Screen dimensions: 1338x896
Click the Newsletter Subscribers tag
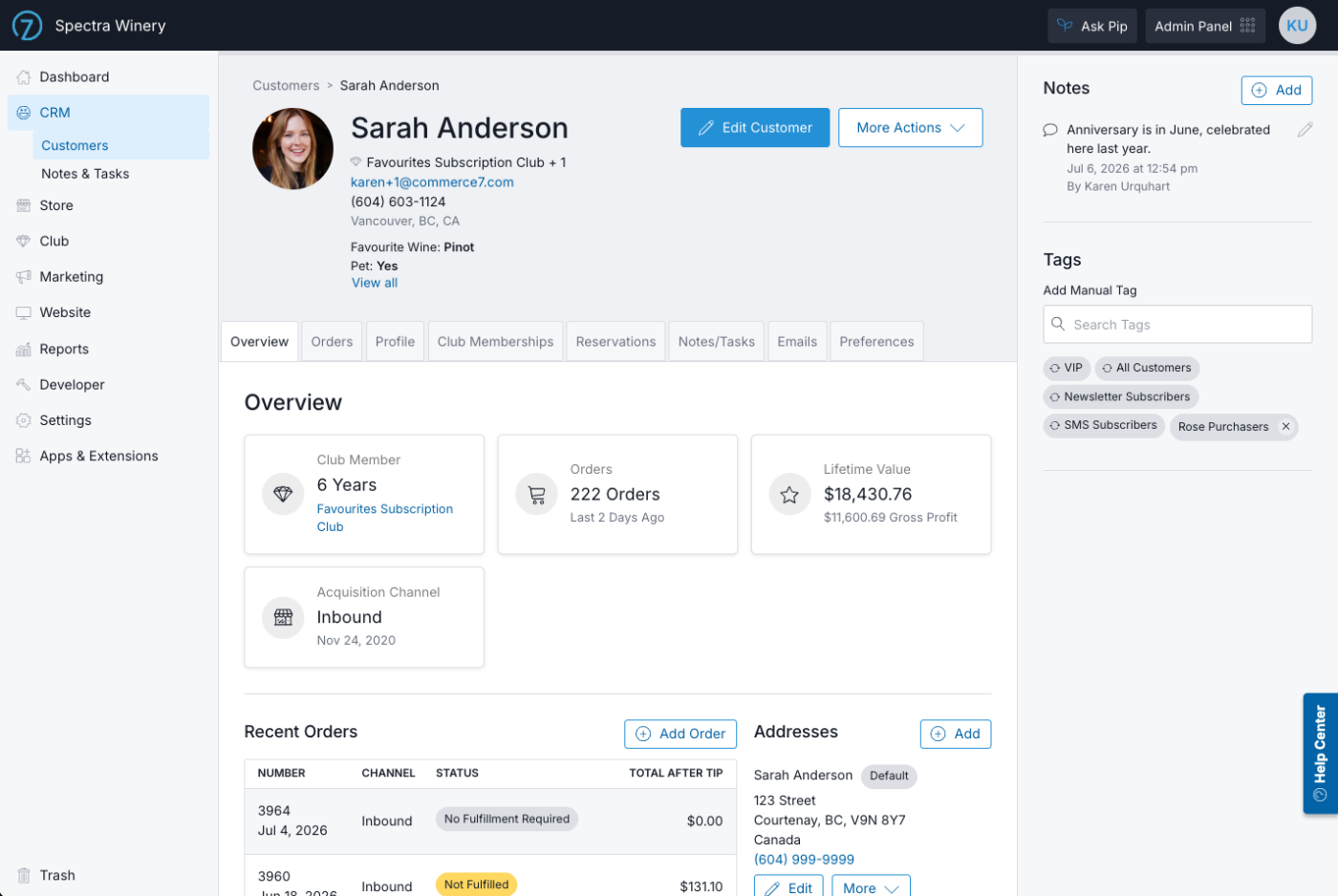(1120, 396)
